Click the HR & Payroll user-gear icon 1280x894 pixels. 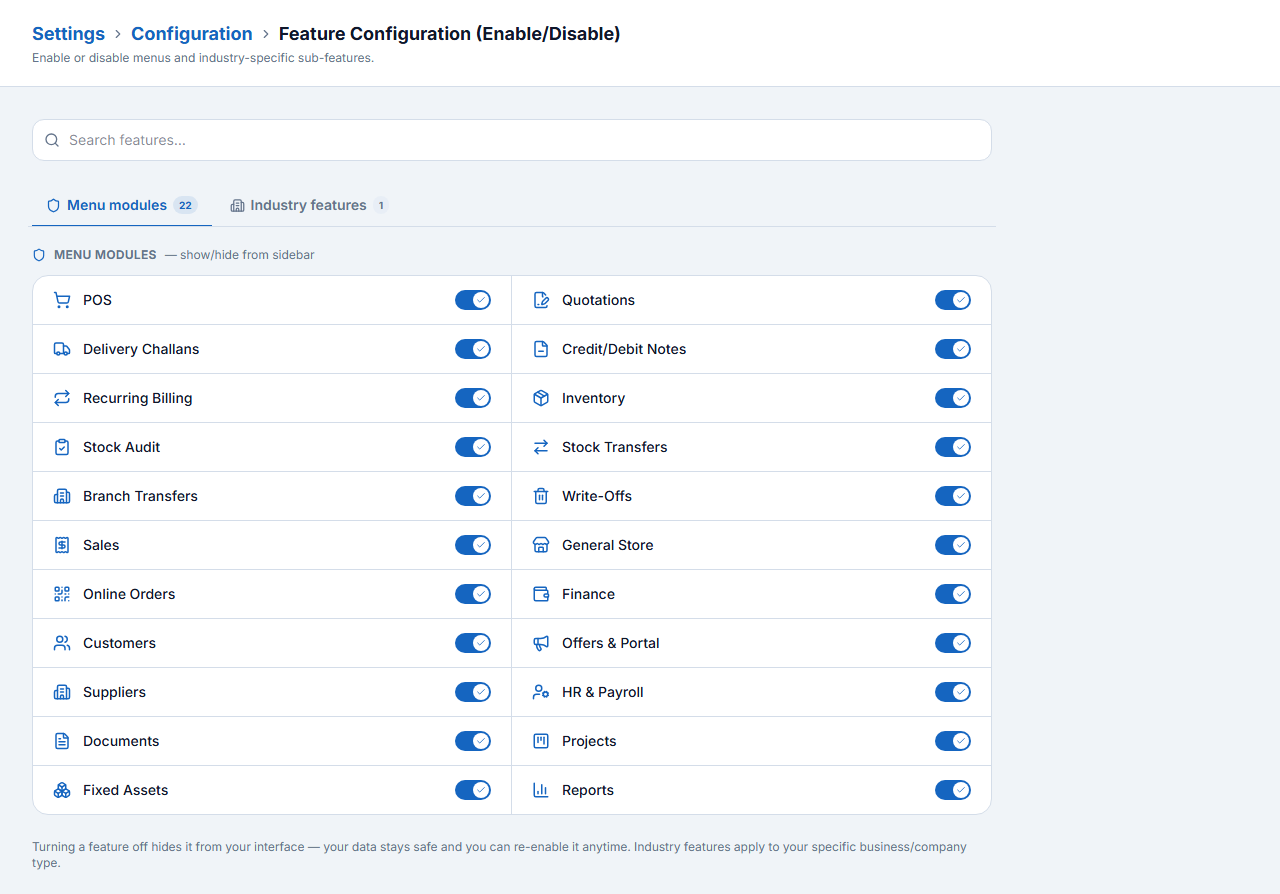point(541,692)
